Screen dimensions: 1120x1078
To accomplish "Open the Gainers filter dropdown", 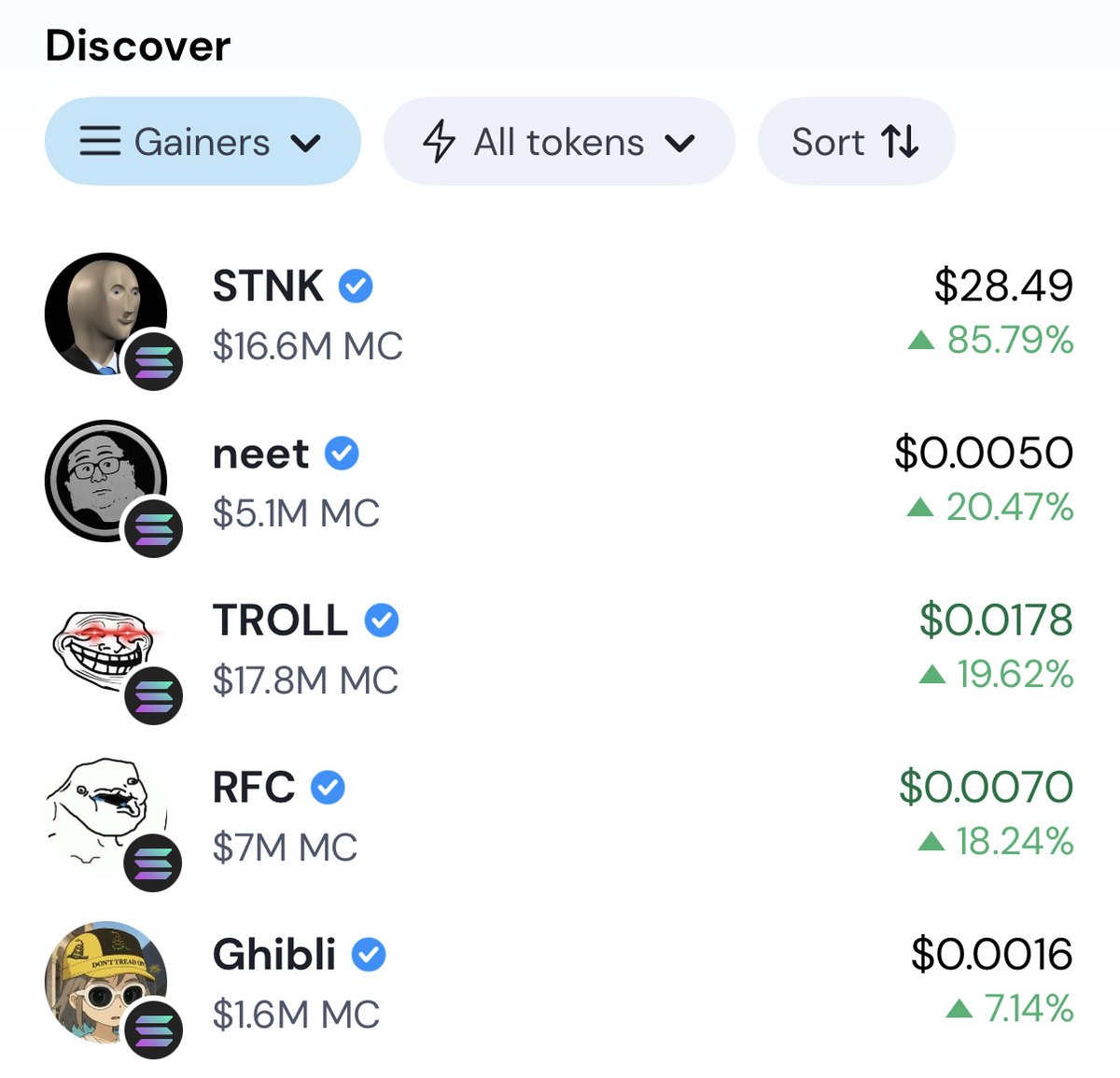I will click(203, 142).
